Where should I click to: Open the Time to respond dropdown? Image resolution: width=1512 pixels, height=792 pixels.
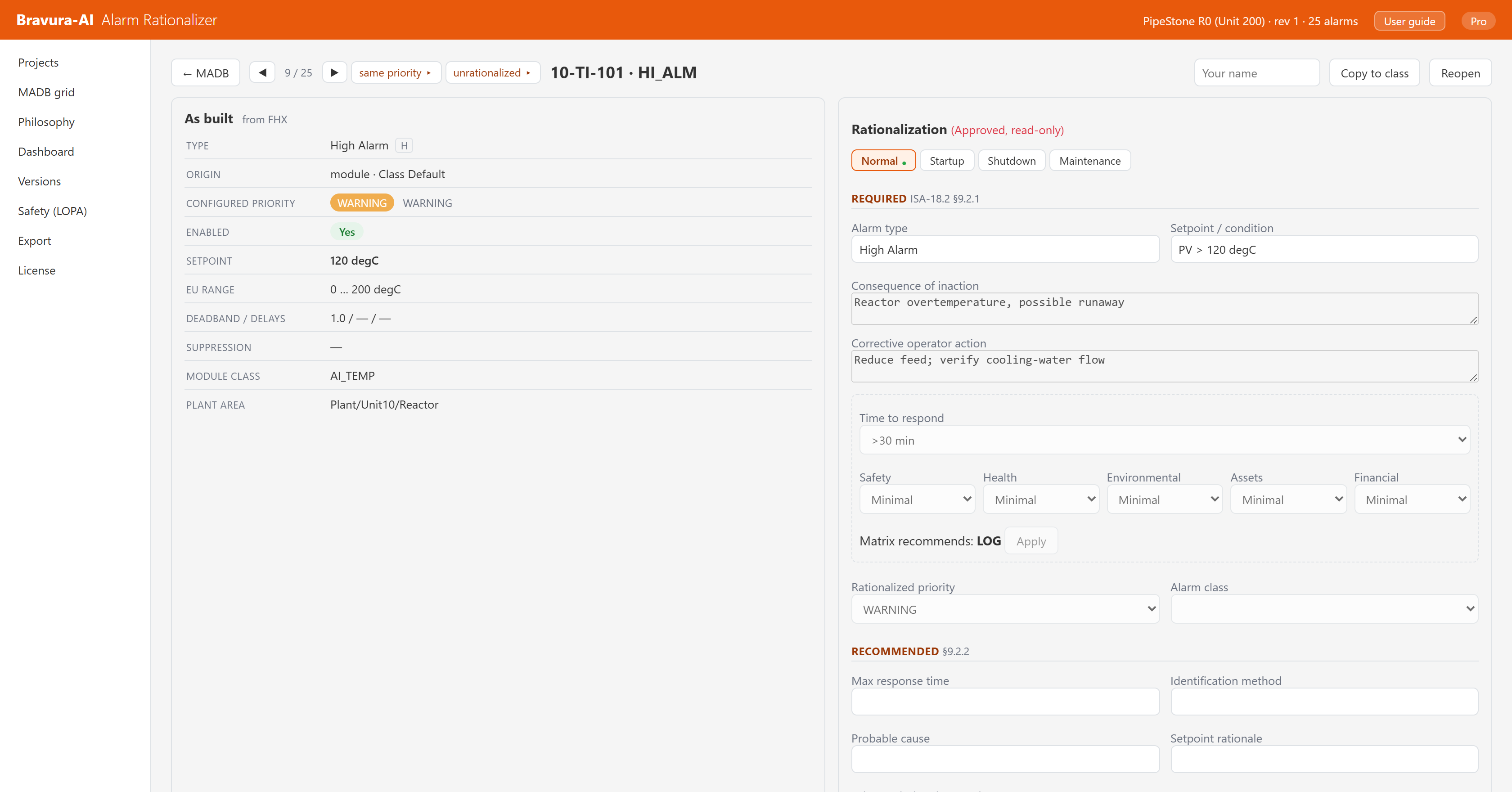(x=1164, y=440)
